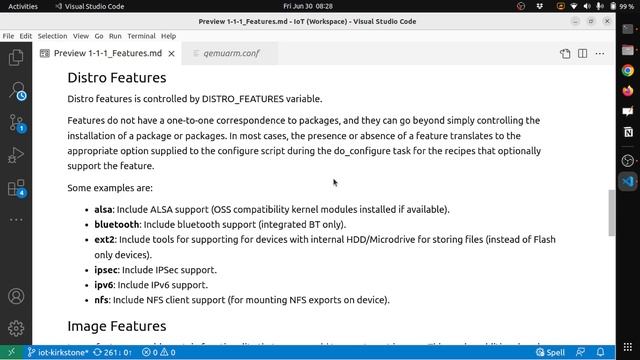
Task: Open the Search view in activity bar
Action: [x=17, y=91]
